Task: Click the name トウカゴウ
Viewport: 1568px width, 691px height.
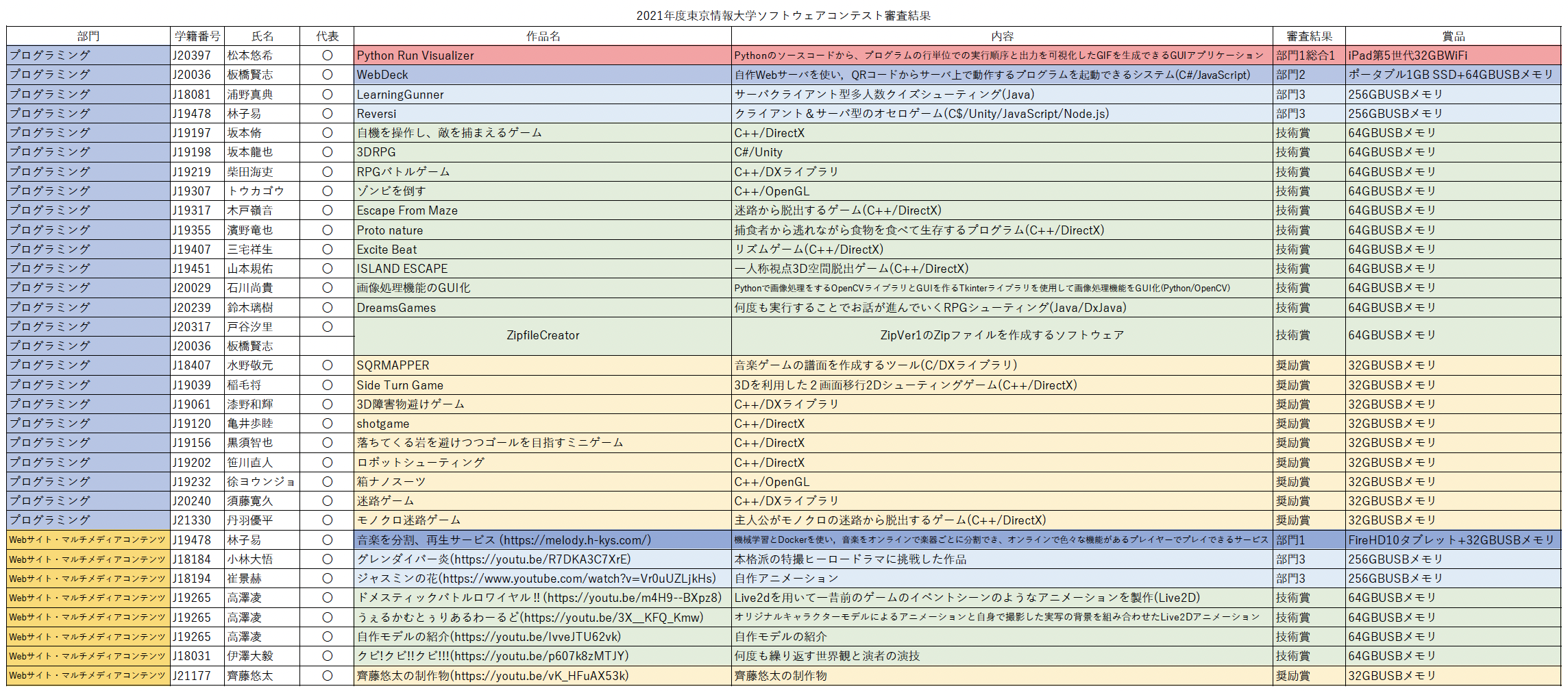Action: point(262,191)
